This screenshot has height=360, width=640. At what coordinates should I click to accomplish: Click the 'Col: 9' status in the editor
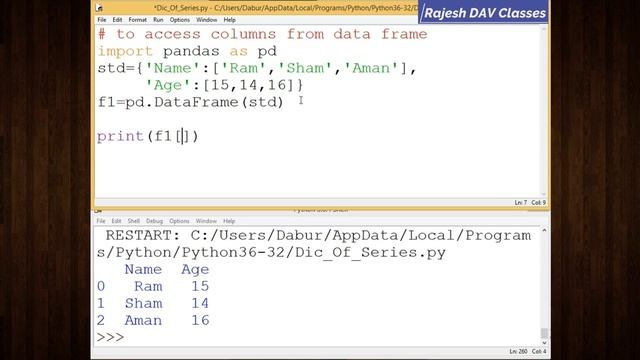pyautogui.click(x=538, y=202)
